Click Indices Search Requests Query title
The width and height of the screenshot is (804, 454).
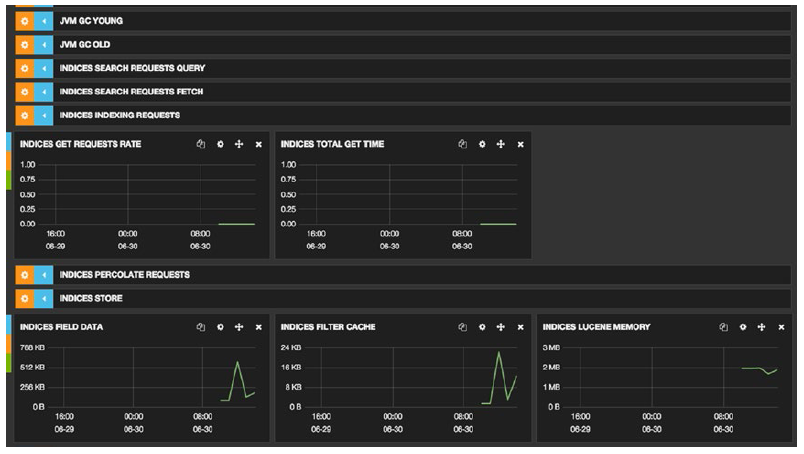[132, 68]
